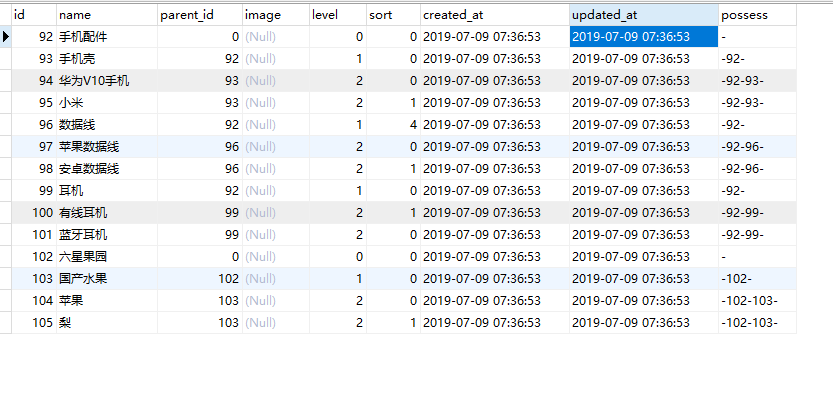Select the parent_id cell of row 手机壳
The width and height of the screenshot is (833, 413).
(x=200, y=58)
